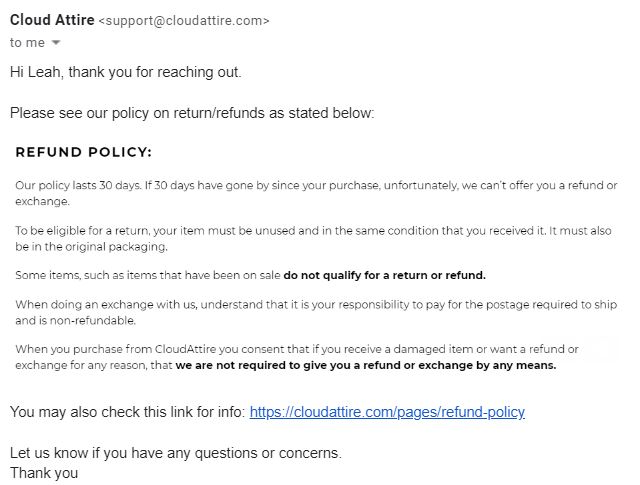
Task: Click the support@cloudattire.com sender address
Action: point(183,20)
